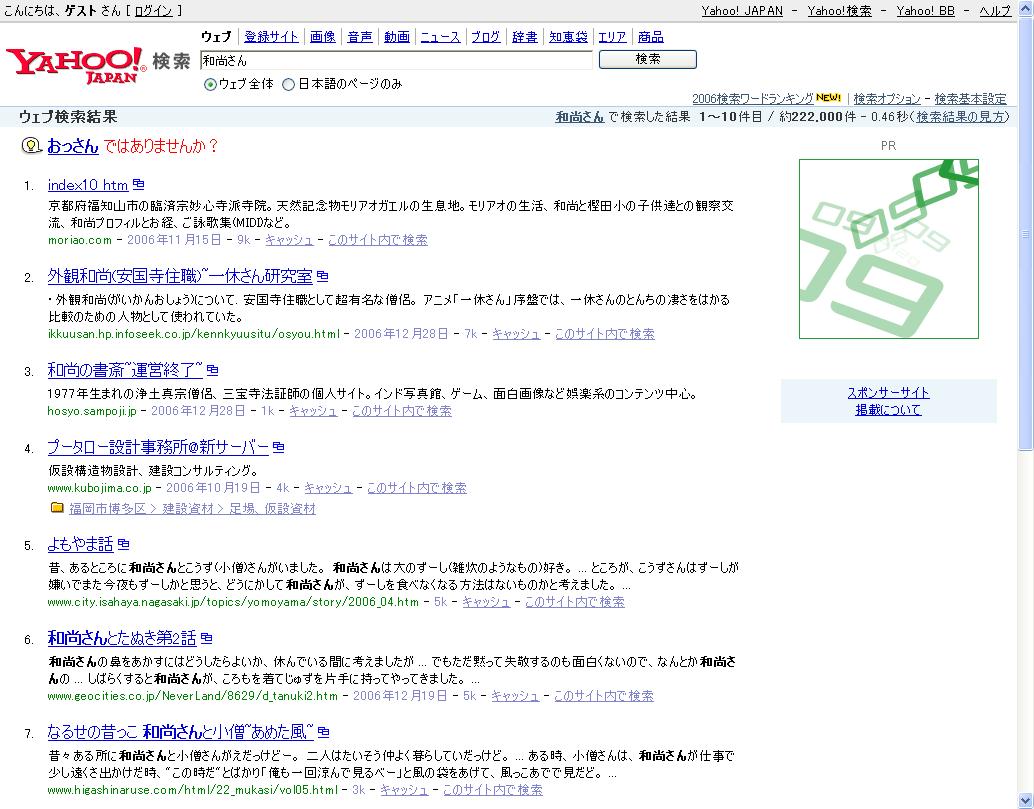
Task: Open the Yahoo! BB header link
Action: tap(926, 11)
